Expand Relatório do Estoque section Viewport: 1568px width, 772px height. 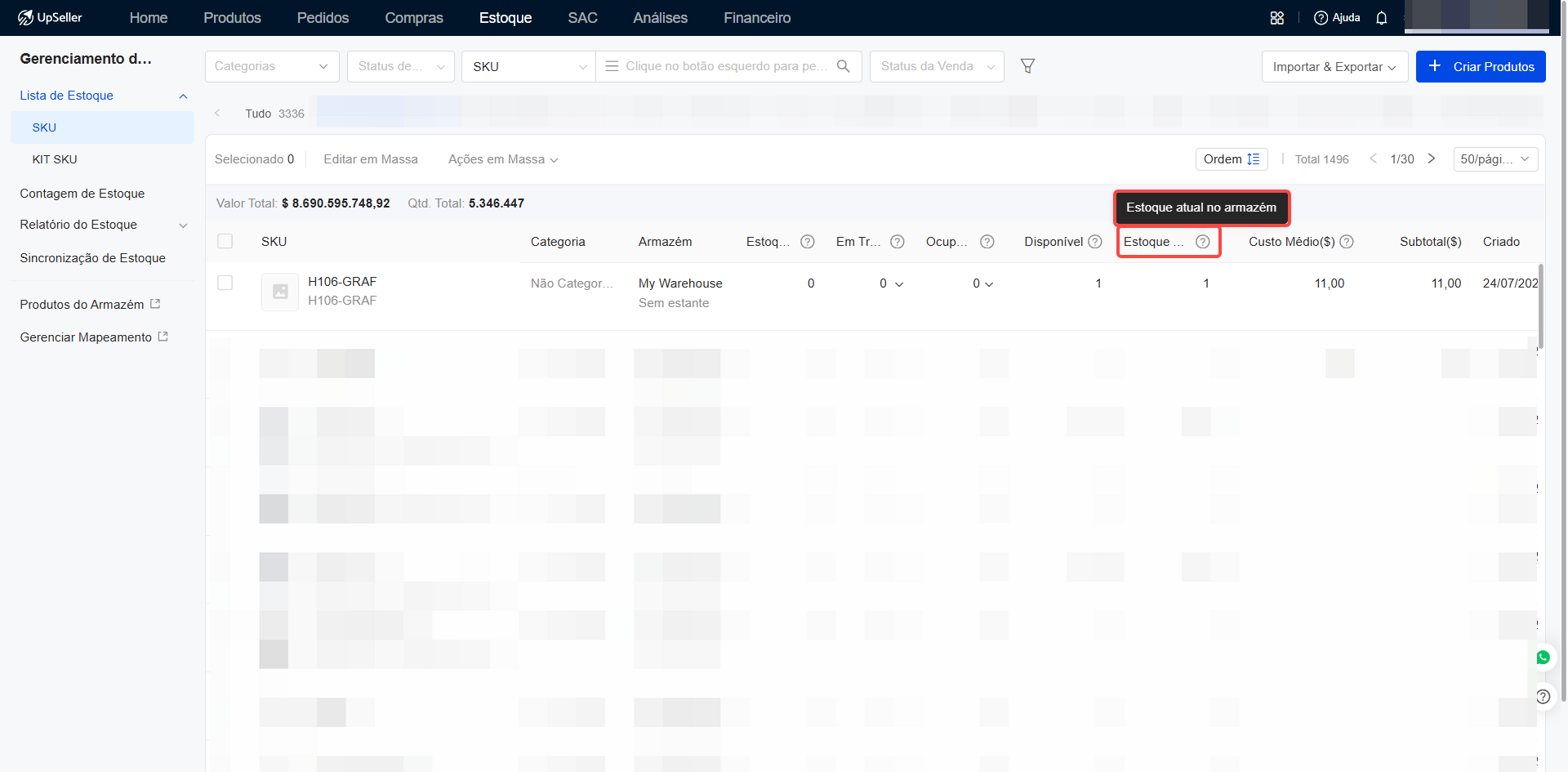[x=183, y=225]
